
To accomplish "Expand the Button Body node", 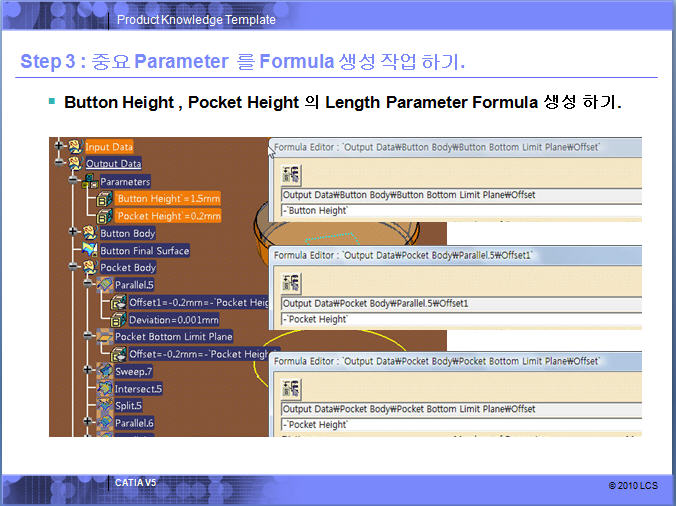I will coord(75,232).
